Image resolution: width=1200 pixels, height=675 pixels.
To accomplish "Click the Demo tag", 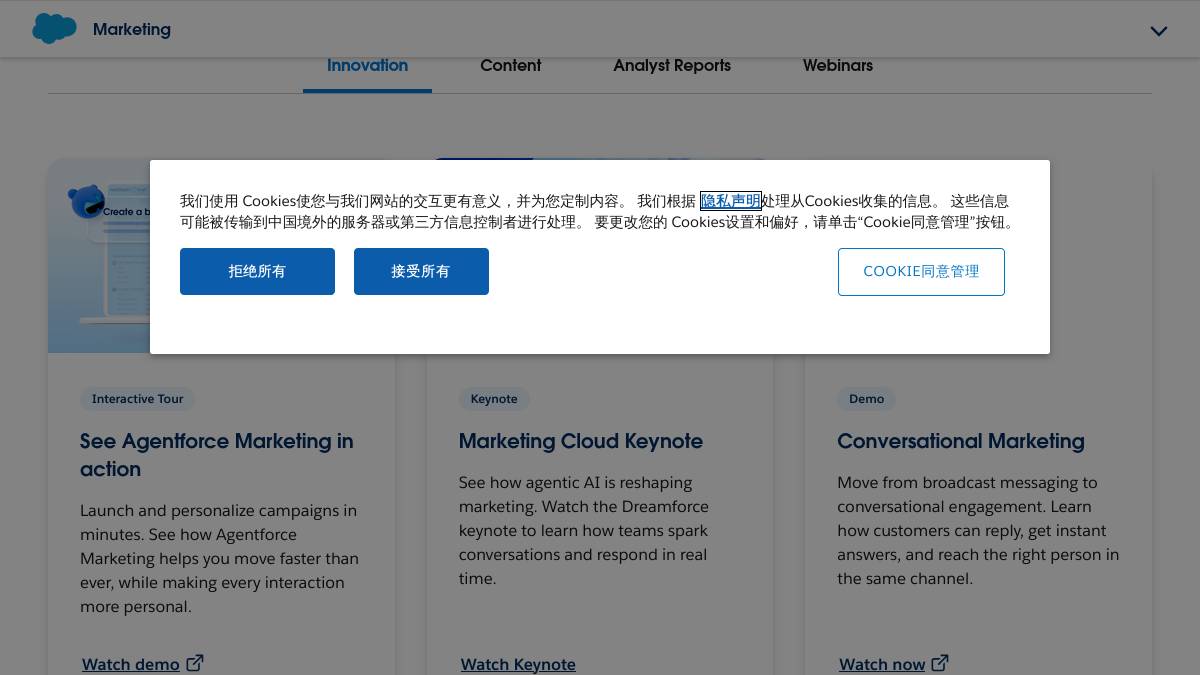I will (866, 399).
